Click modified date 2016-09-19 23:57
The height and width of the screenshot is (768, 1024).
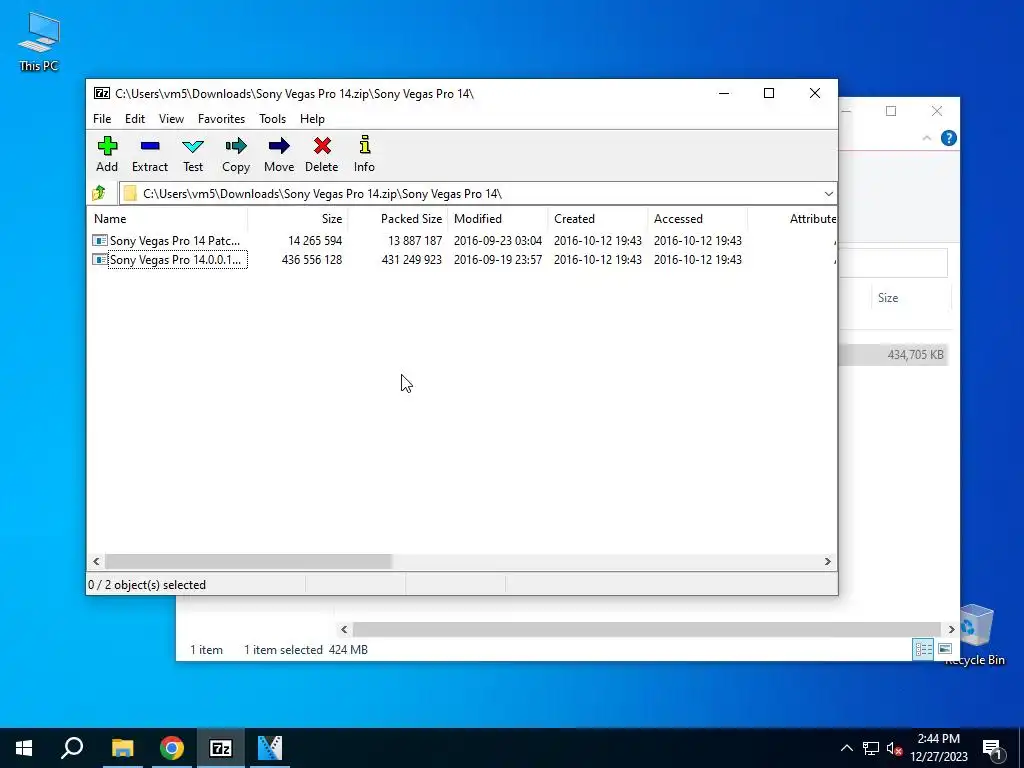pyautogui.click(x=498, y=259)
